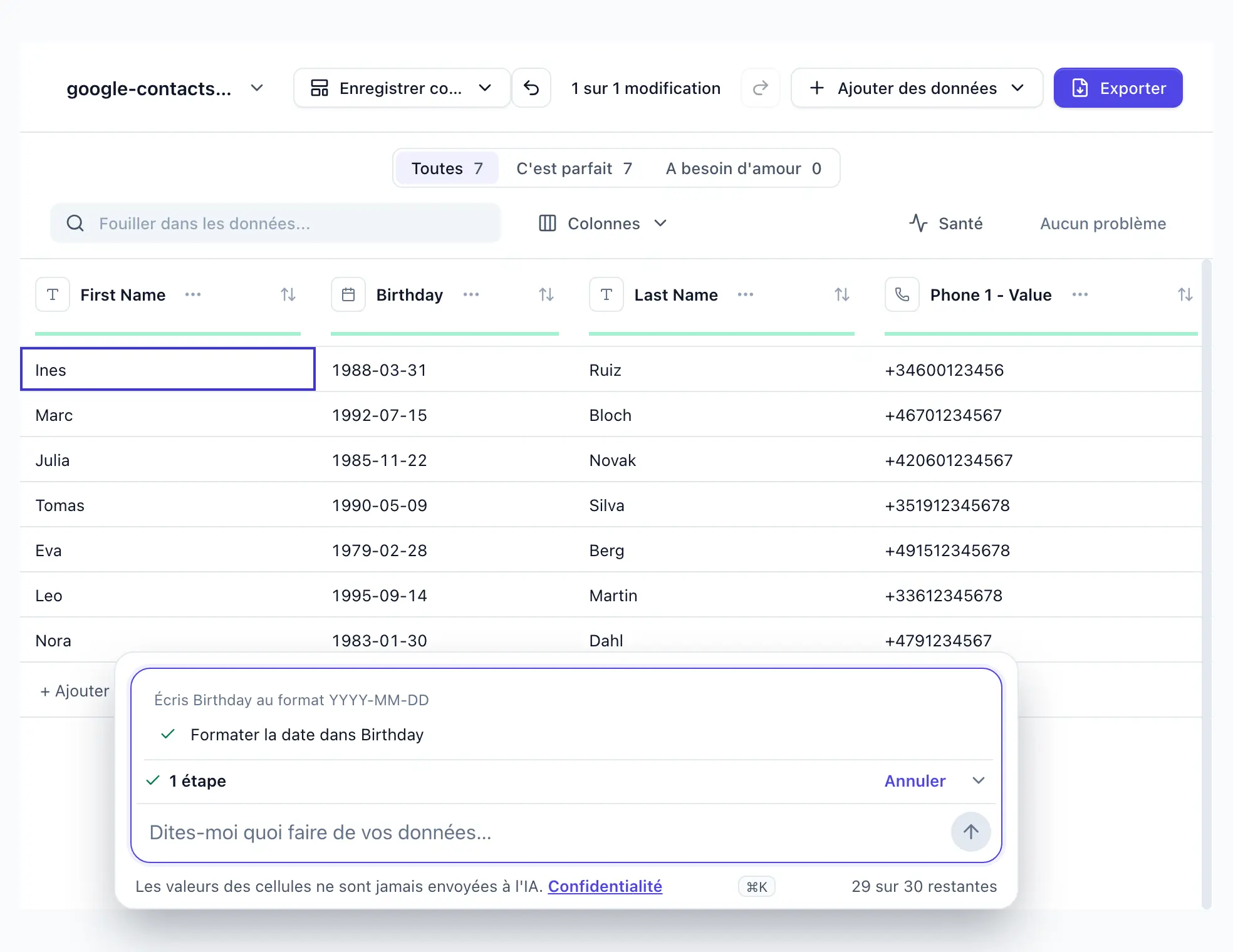This screenshot has height=952, width=1233.
Task: Open the Colonnes dropdown
Action: pos(603,224)
